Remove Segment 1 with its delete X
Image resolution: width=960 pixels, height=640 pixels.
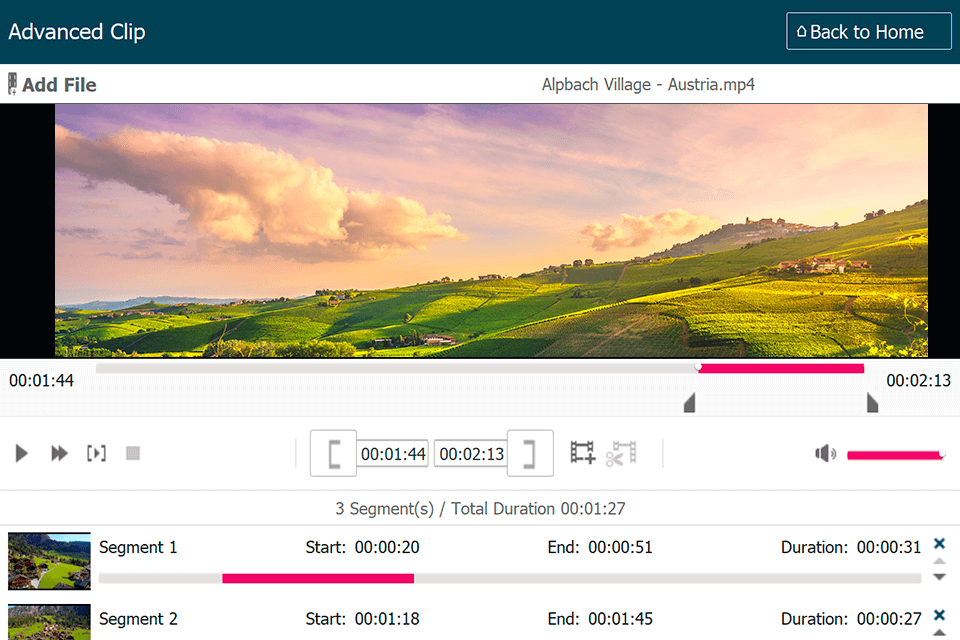pyautogui.click(x=939, y=543)
